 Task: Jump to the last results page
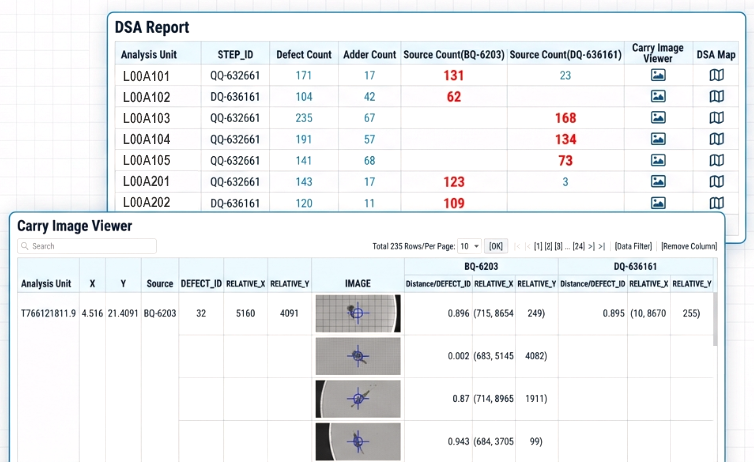[601, 246]
